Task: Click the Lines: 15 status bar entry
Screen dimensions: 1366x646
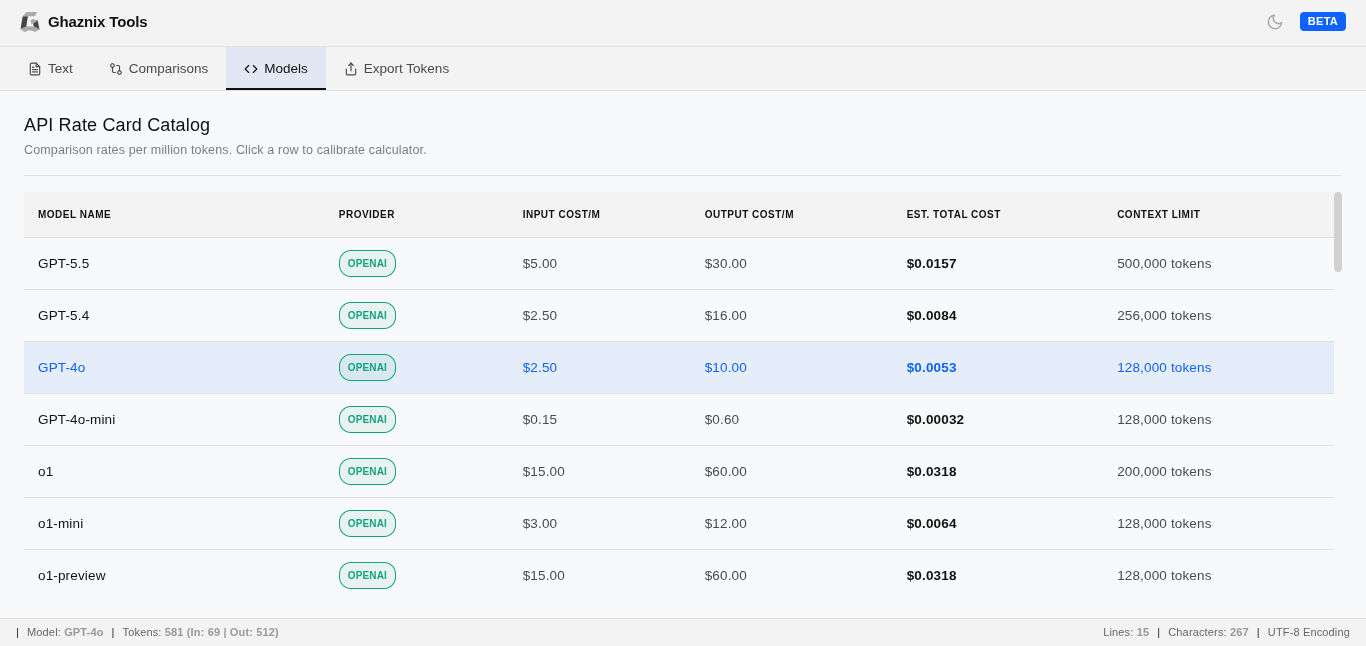Action: coord(1126,632)
